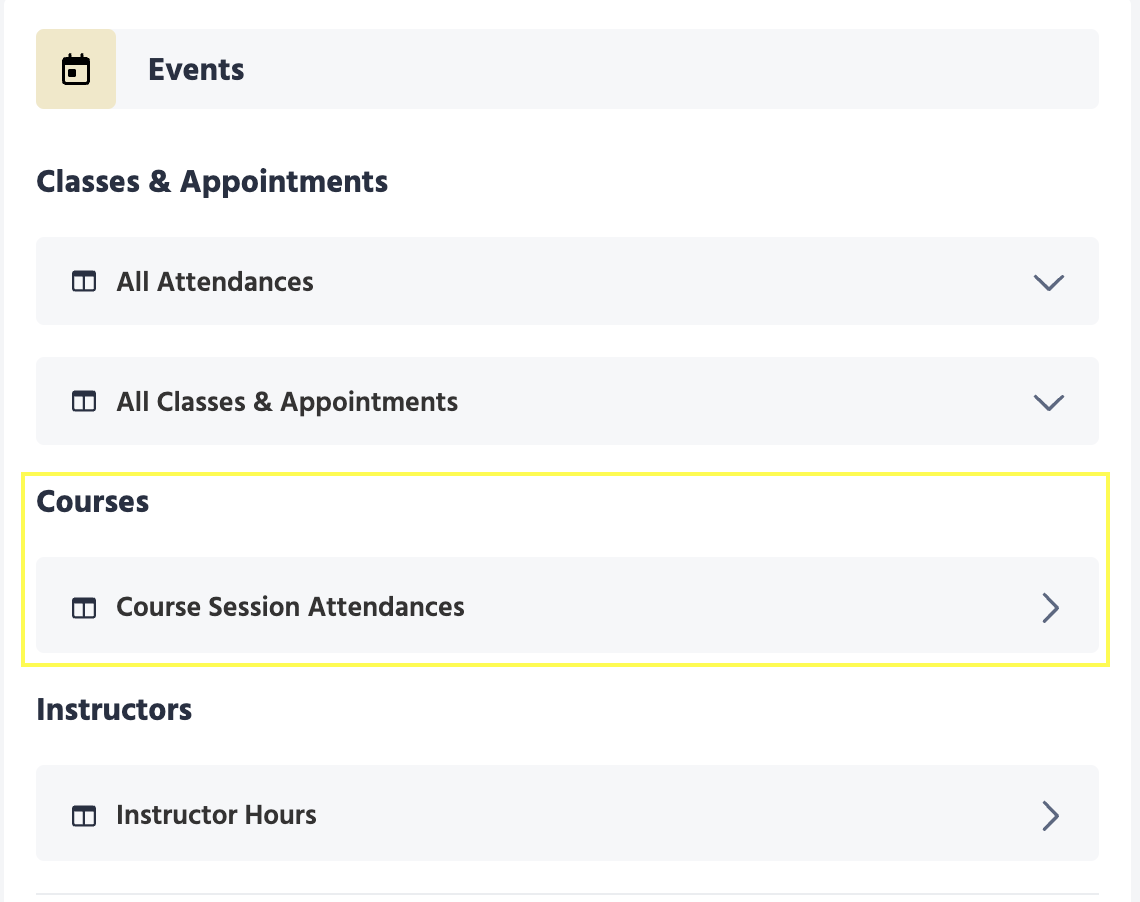Open the Instructor Hours report
This screenshot has height=902, width=1140.
tap(216, 815)
